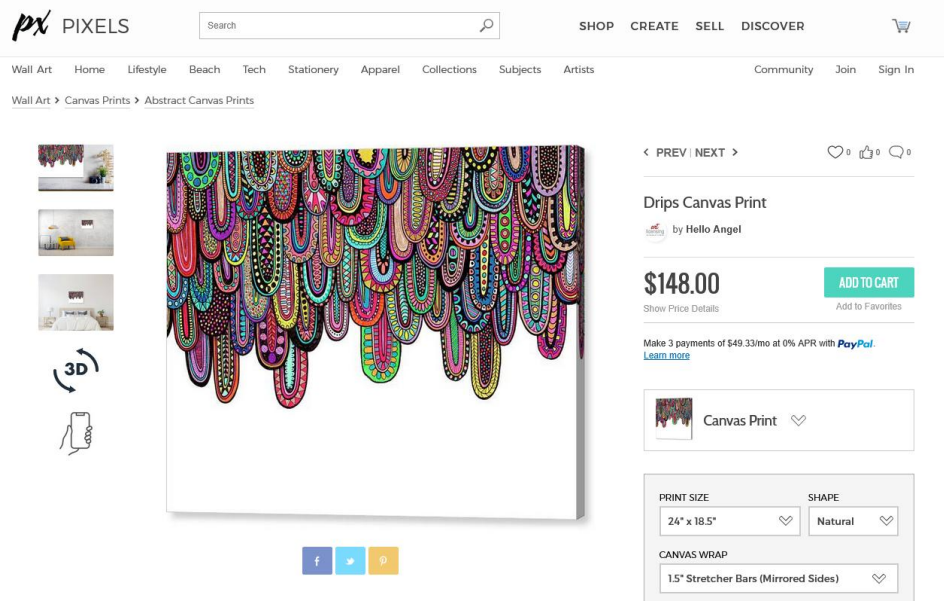Click PayPal Learn more link
This screenshot has width=944, height=616.
click(x=666, y=355)
